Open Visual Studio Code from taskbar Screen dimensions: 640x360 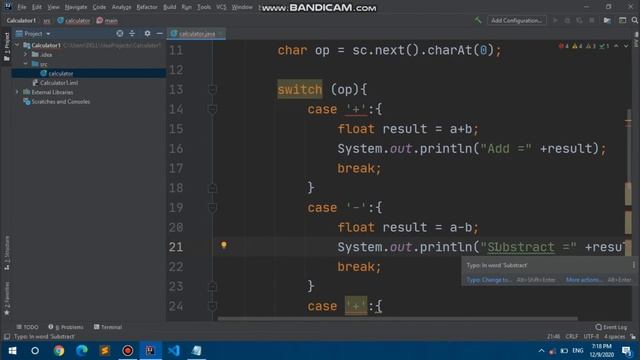click(173, 351)
